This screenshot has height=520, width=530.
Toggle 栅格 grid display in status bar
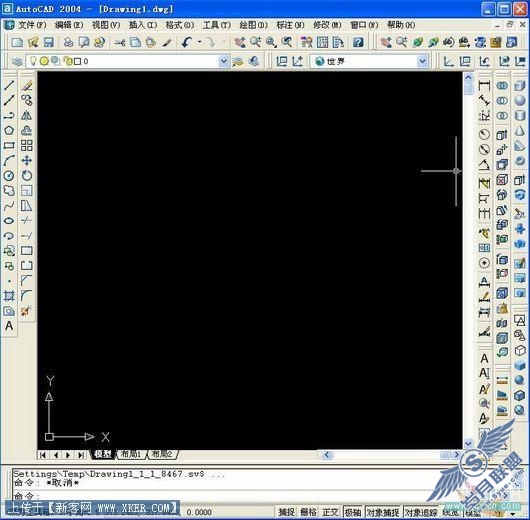coord(308,512)
